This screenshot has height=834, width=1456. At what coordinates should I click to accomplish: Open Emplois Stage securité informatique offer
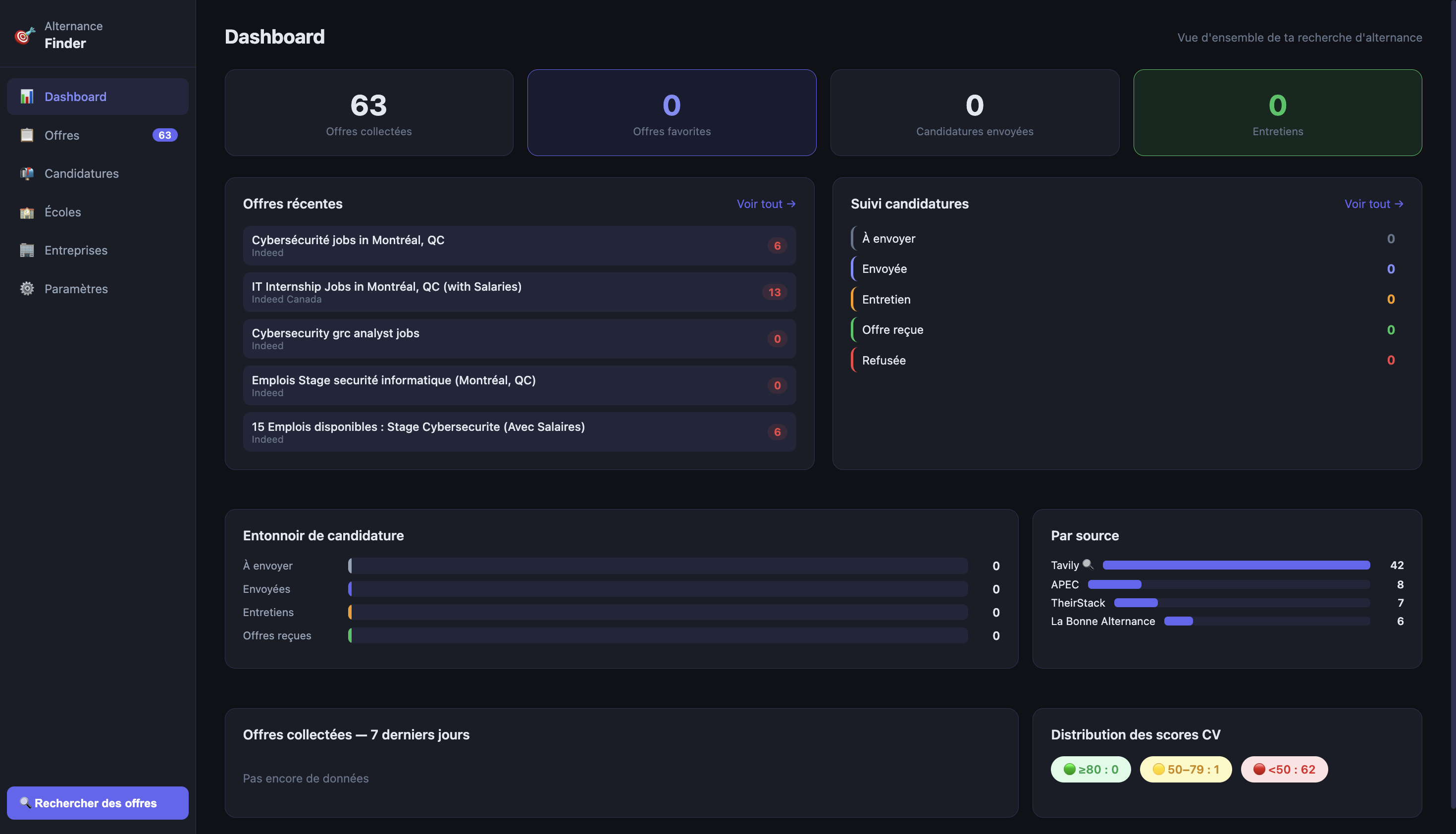tap(520, 385)
